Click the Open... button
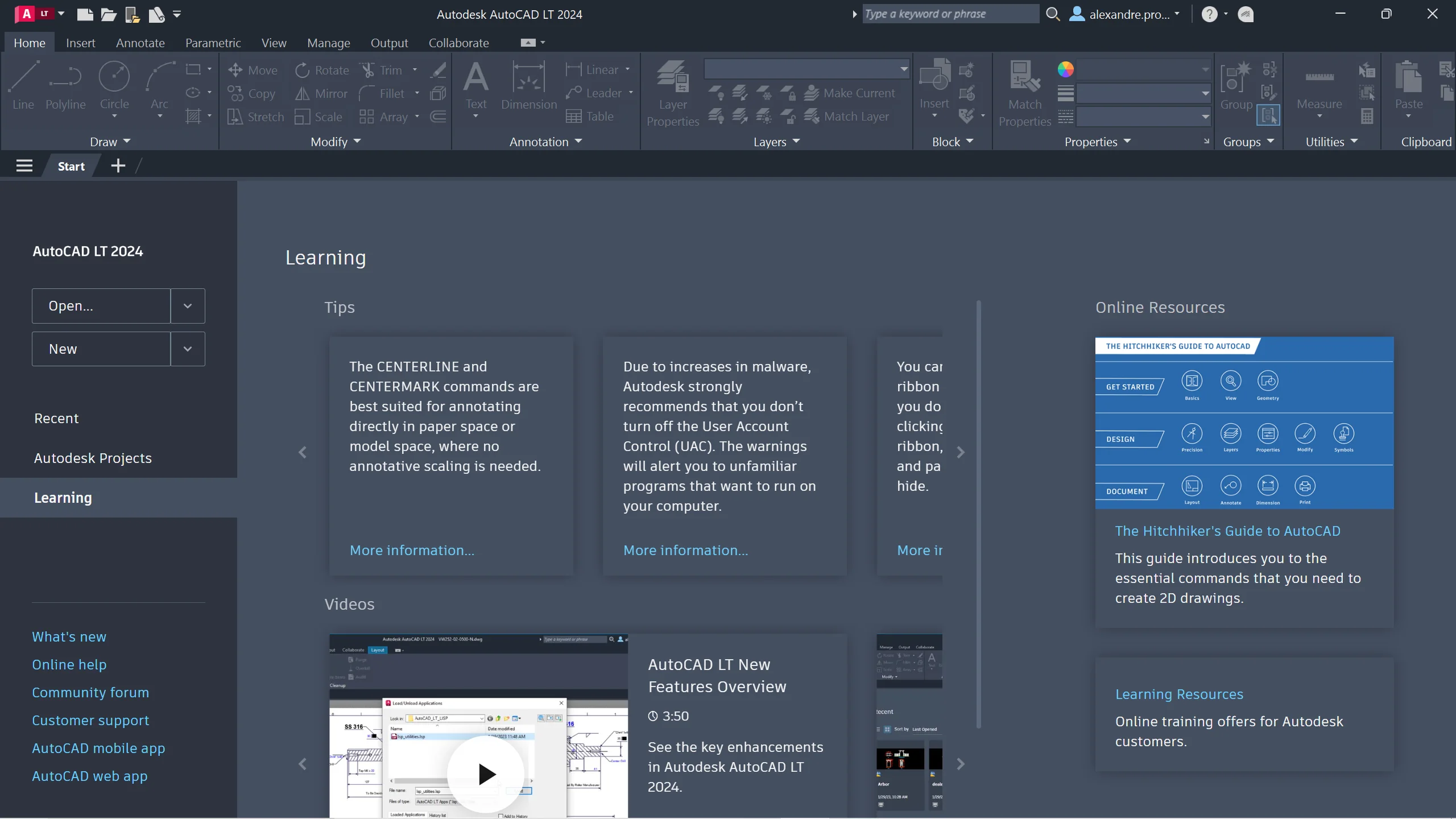The width and height of the screenshot is (1456, 819). coord(101,306)
